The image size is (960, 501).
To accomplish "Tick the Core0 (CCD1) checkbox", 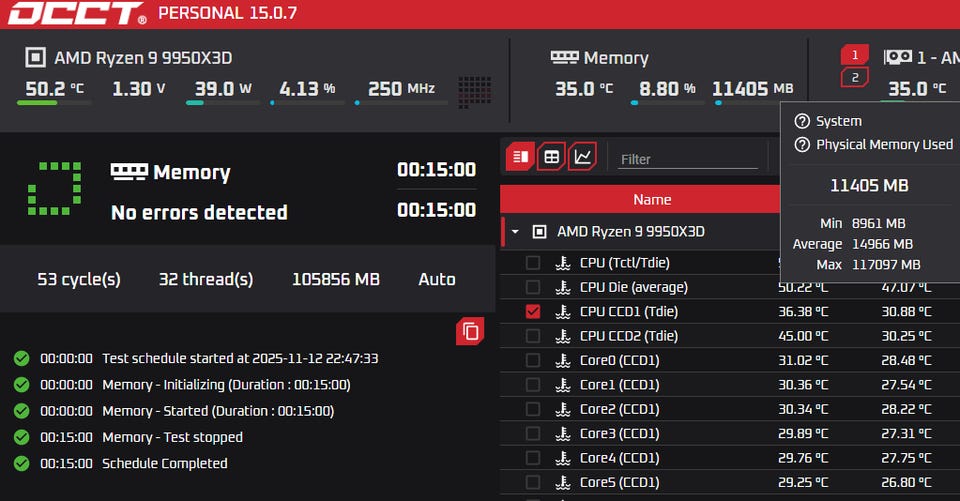I will tap(533, 361).
